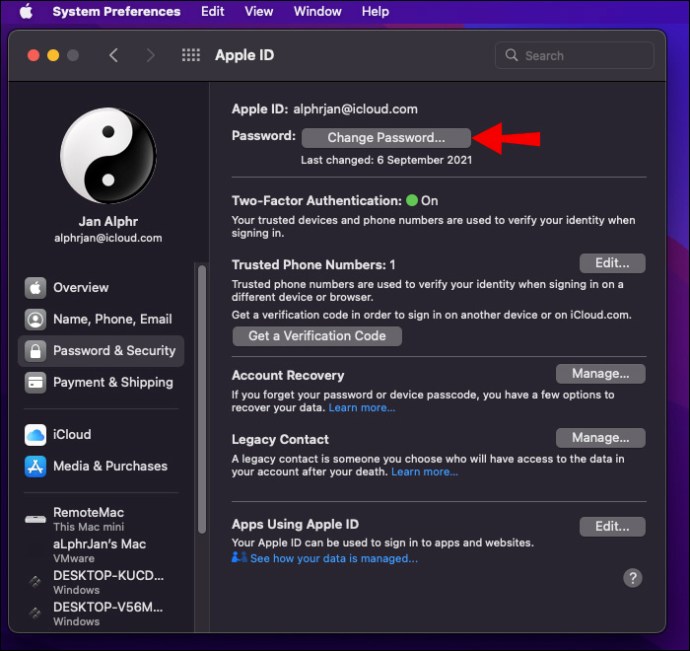The width and height of the screenshot is (690, 651).
Task: Open the Edit menu in menu bar
Action: click(x=212, y=12)
